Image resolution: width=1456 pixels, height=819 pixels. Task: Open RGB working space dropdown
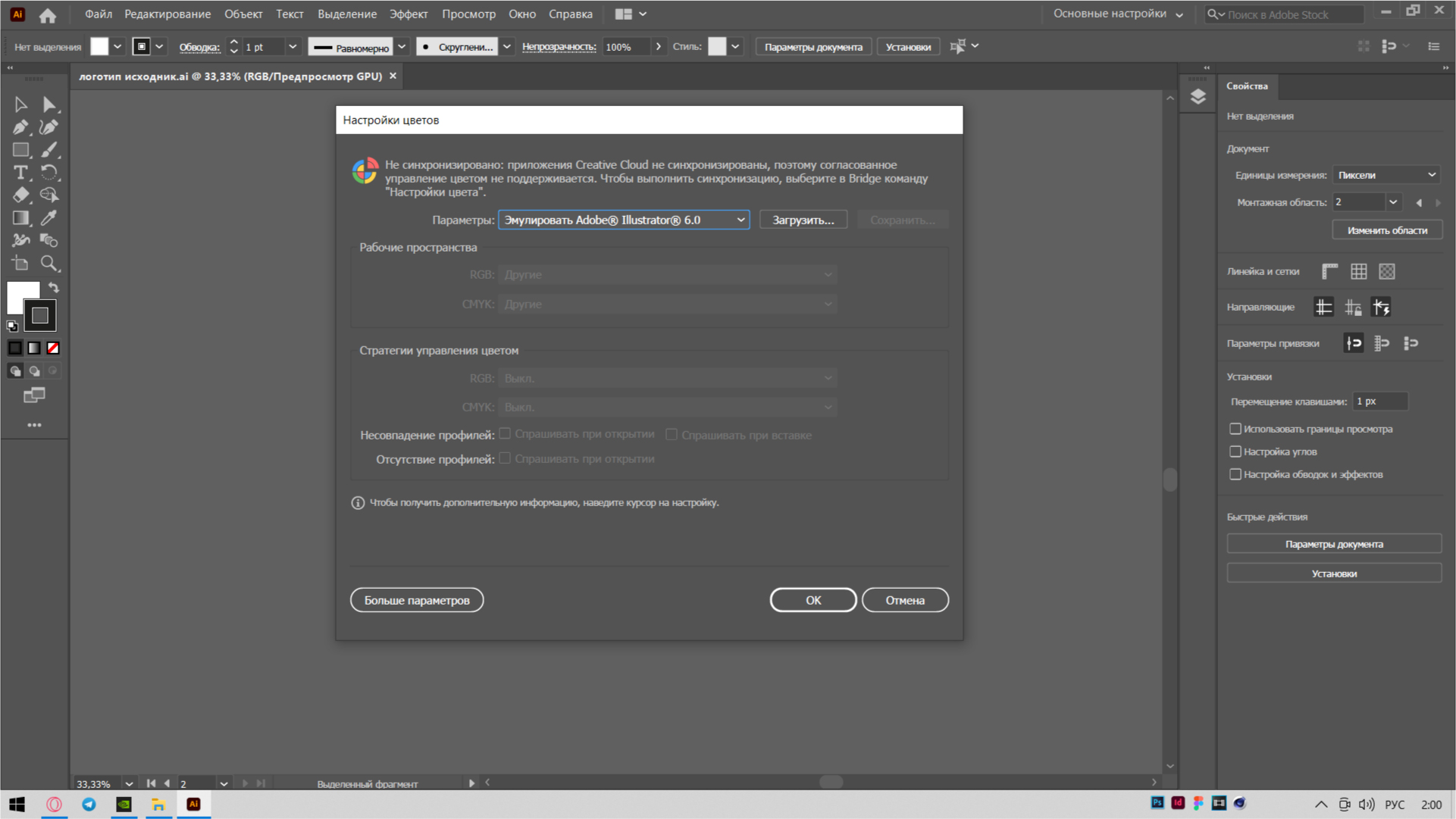pos(668,274)
